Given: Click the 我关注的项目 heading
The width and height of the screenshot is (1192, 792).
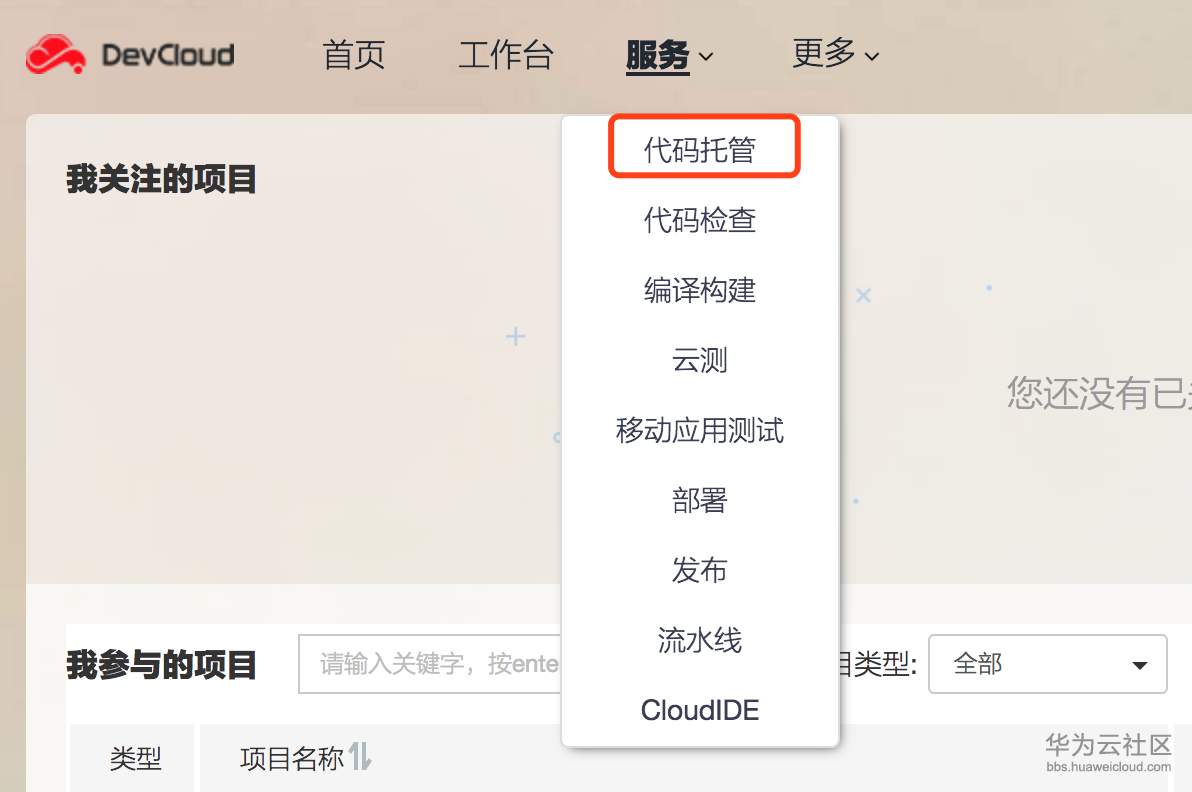Looking at the screenshot, I should tap(161, 179).
